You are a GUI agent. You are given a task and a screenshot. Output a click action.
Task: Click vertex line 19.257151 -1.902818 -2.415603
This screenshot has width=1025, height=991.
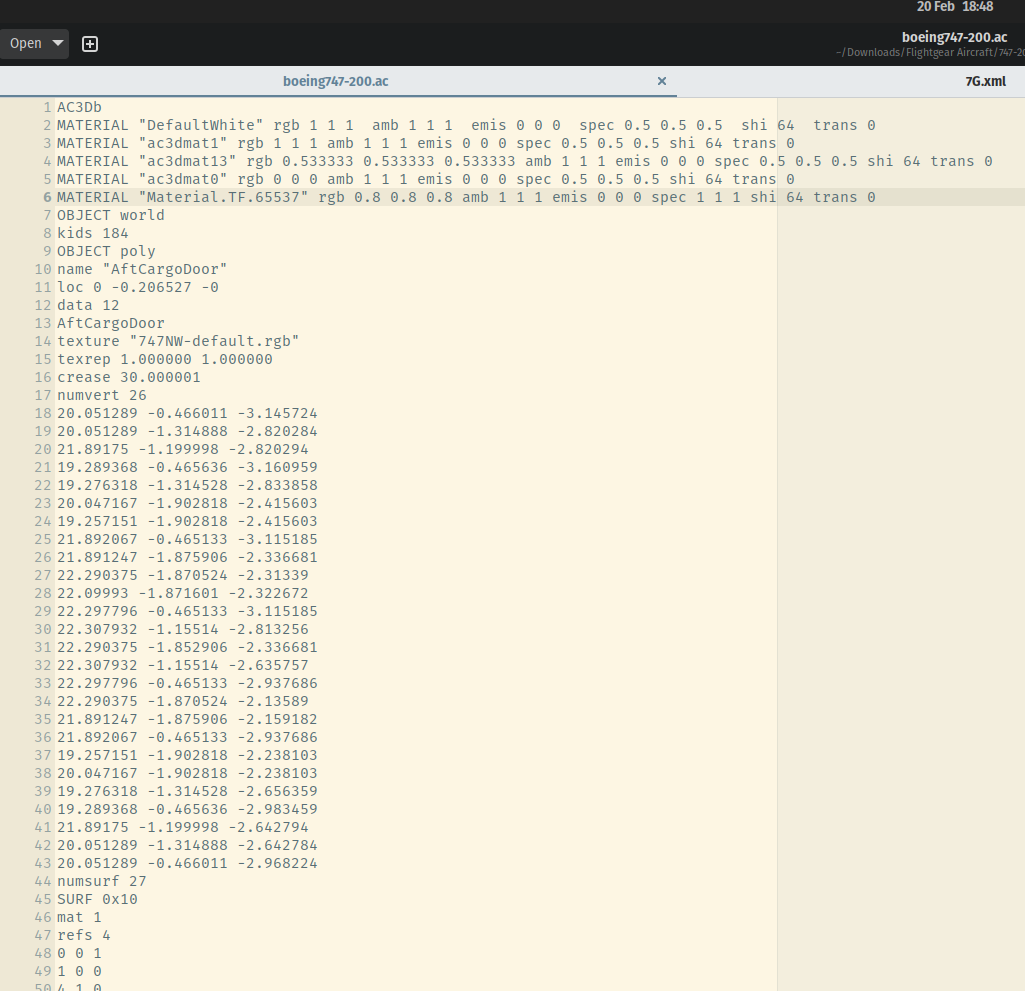pyautogui.click(x=187, y=521)
